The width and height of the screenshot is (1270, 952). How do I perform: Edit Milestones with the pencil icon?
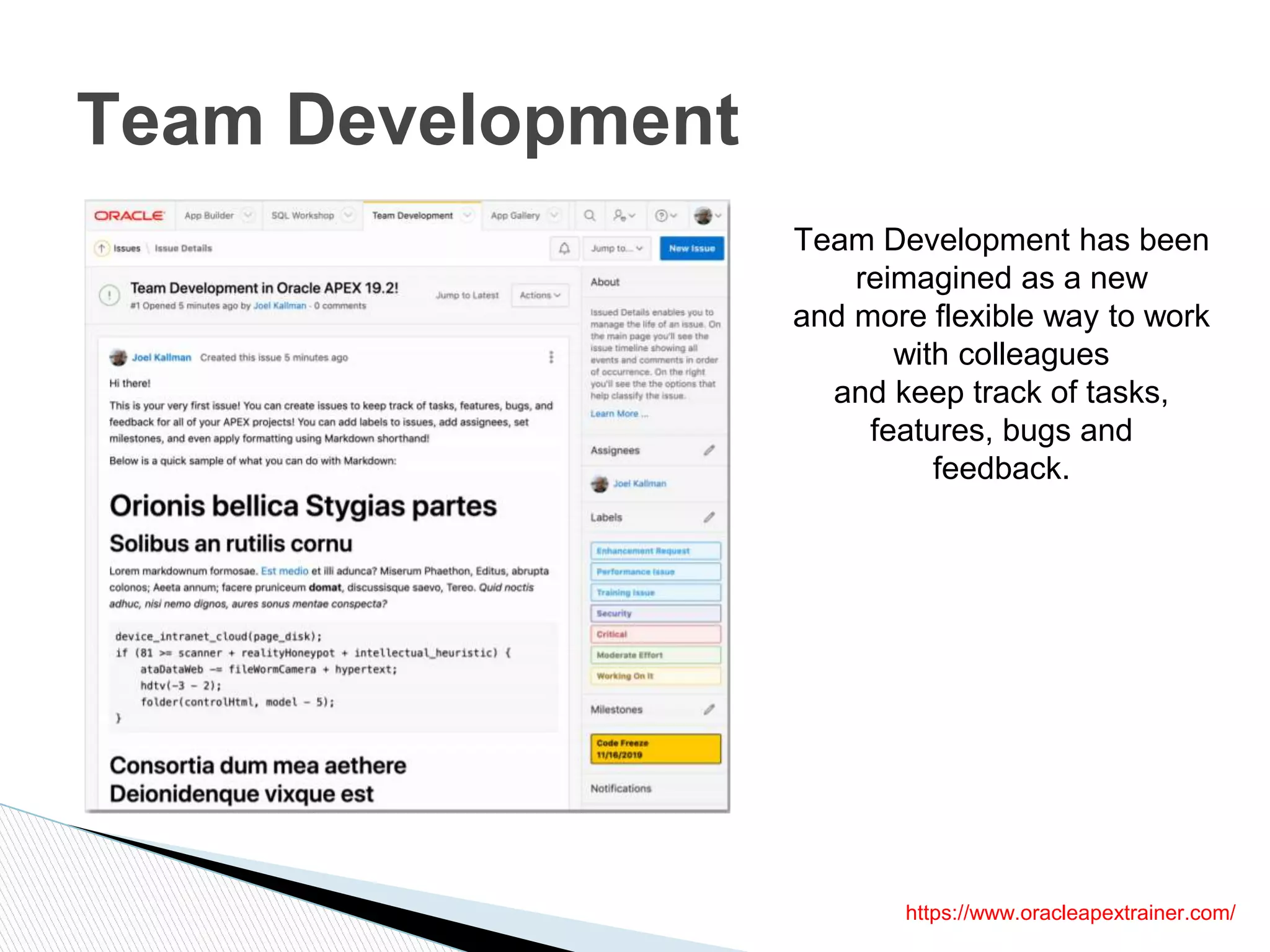[x=709, y=709]
